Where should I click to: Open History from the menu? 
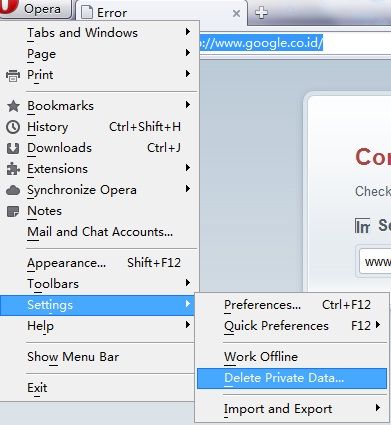point(100,127)
